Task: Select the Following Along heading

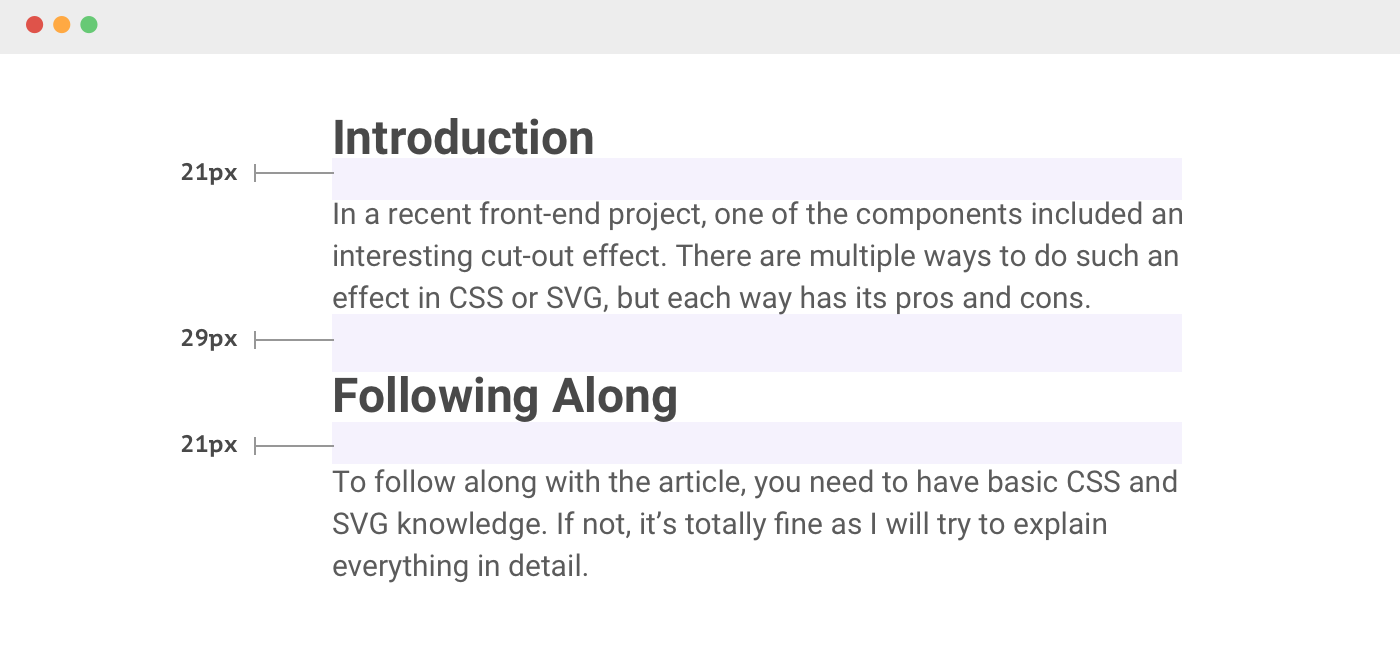Action: (x=505, y=396)
